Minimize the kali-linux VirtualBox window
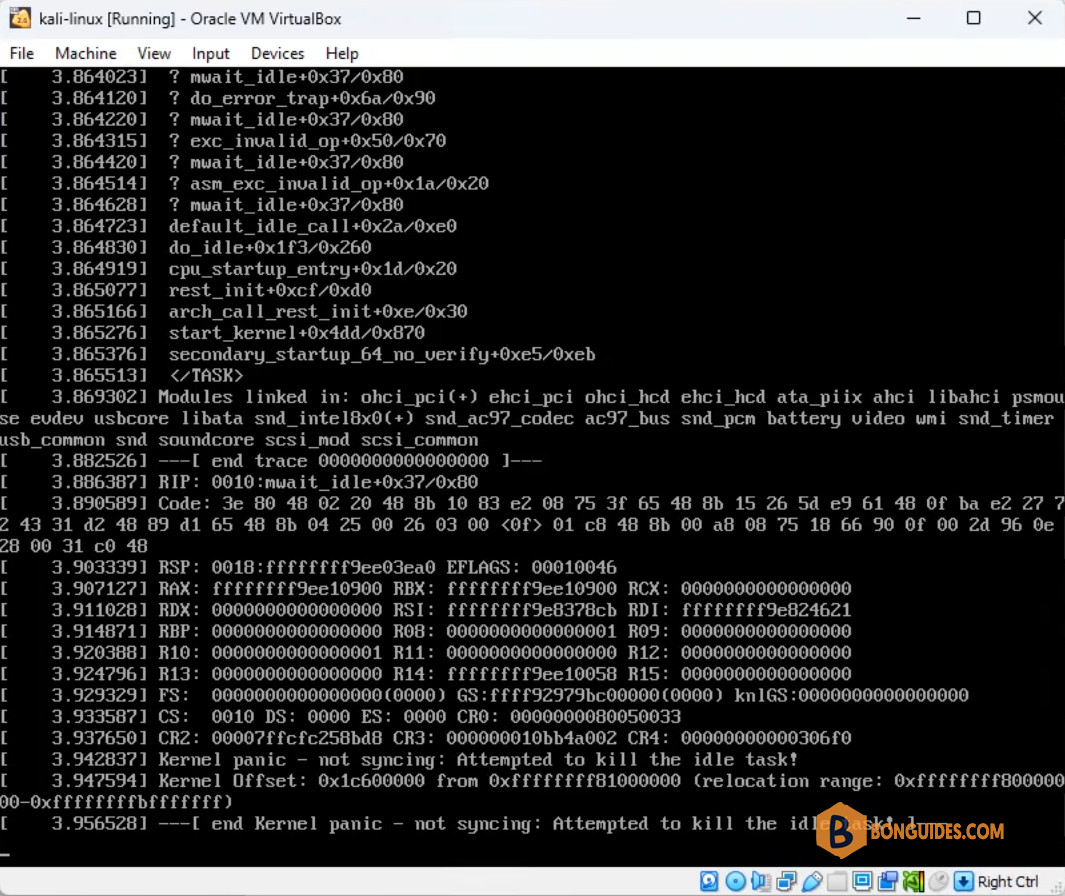Screen dimensions: 1065x896 click(x=914, y=18)
